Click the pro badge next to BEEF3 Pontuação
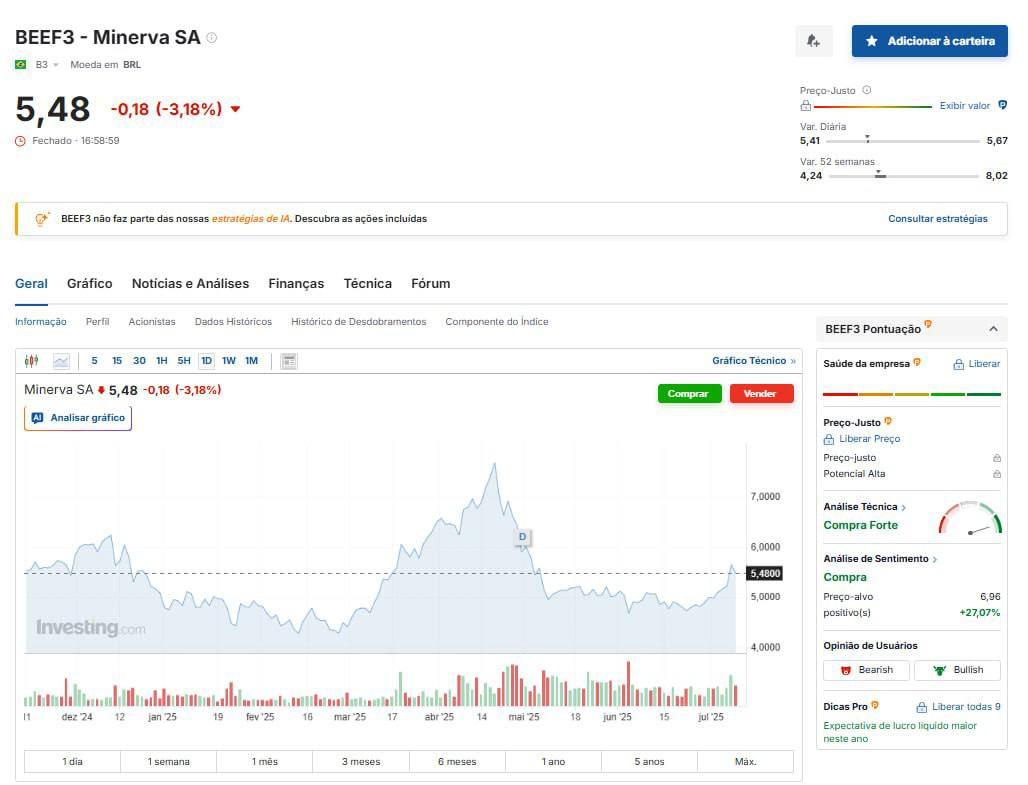Viewport: 1028px width, 785px height. tap(928, 323)
